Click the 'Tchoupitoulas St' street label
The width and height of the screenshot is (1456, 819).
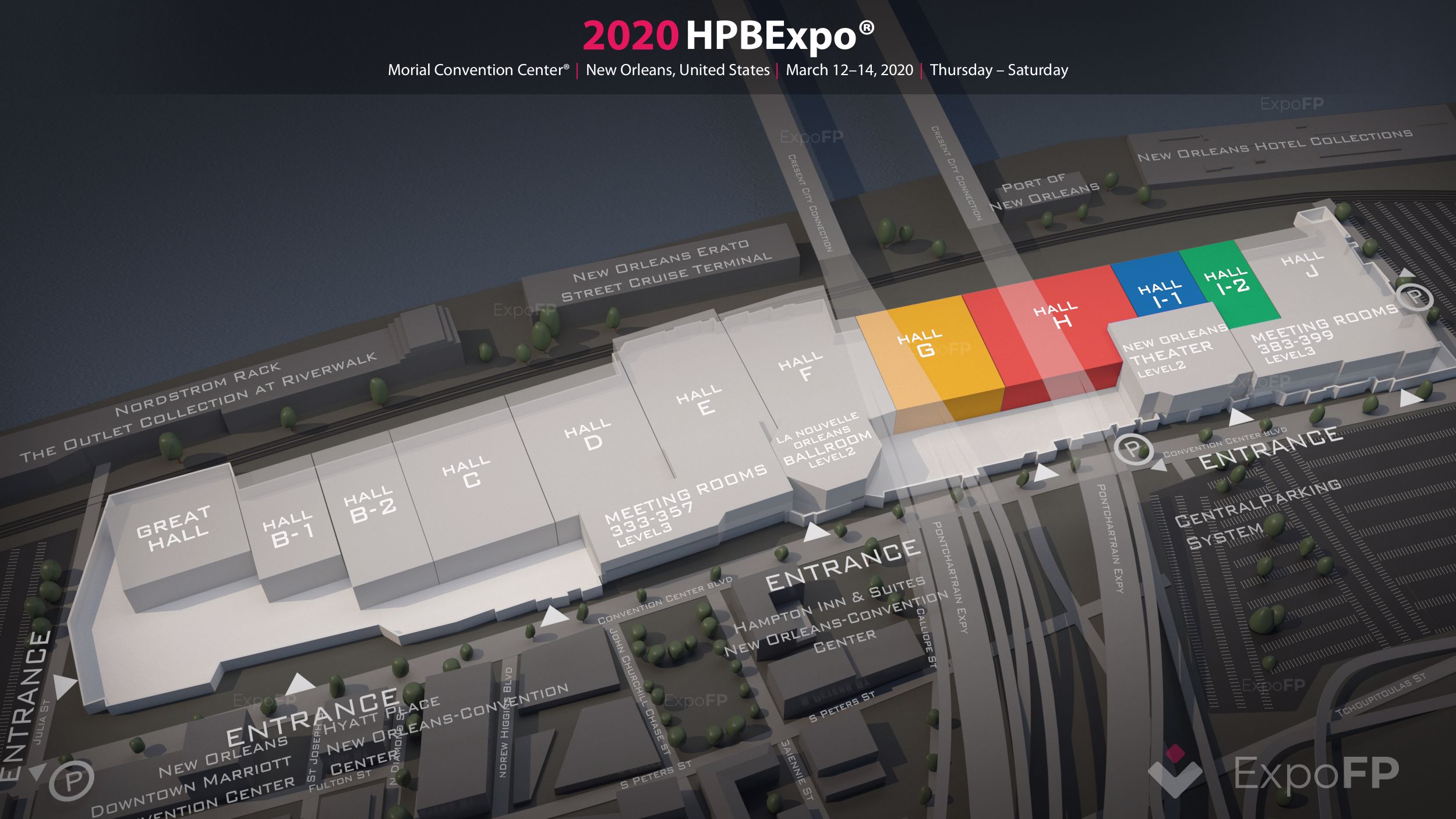coord(1380,694)
